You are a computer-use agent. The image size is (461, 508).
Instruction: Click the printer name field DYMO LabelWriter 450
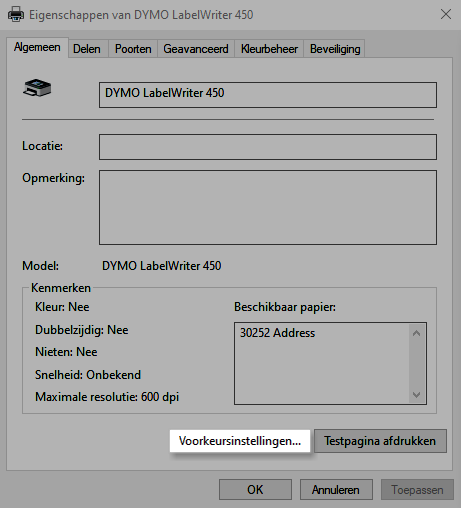(268, 95)
